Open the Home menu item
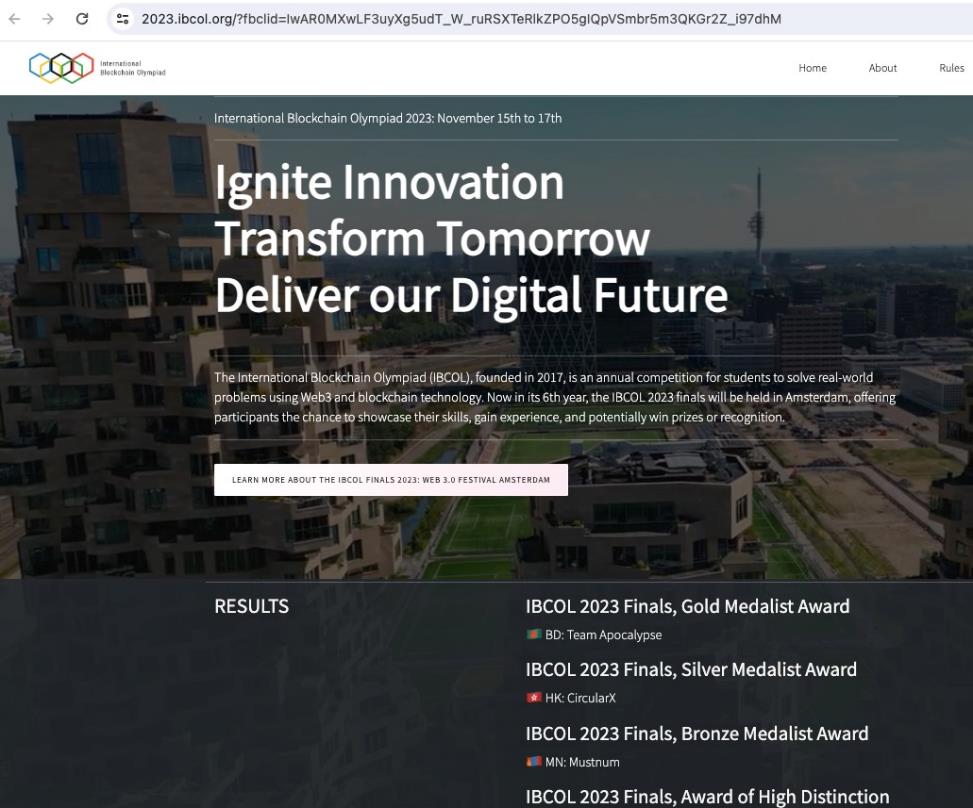Screen dimensions: 973x808 point(812,68)
